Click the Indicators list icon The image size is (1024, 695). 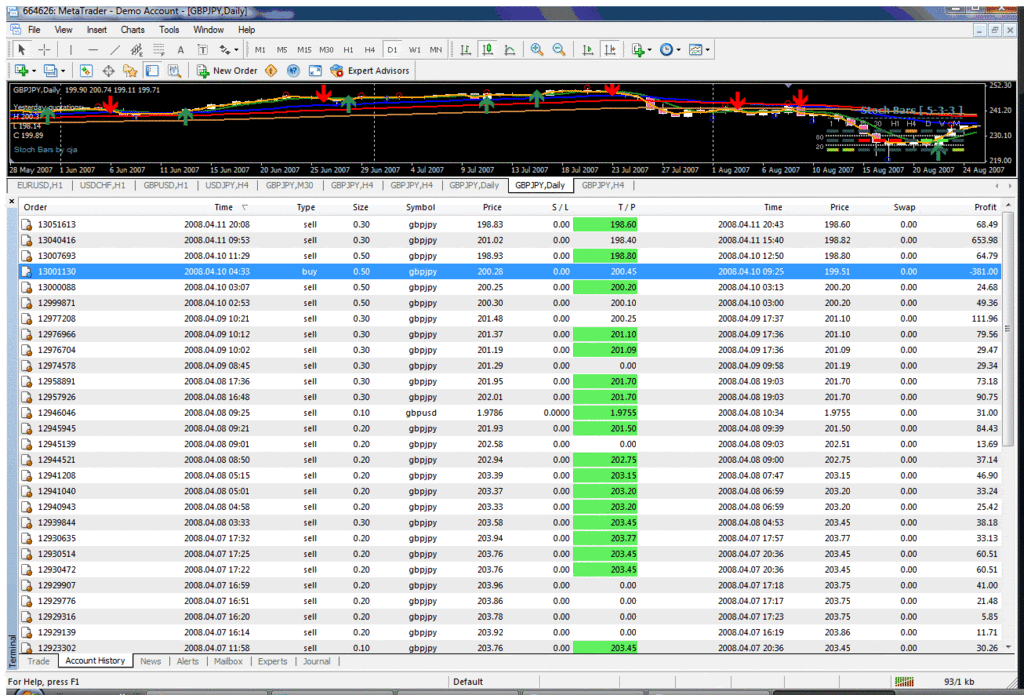[x=637, y=50]
